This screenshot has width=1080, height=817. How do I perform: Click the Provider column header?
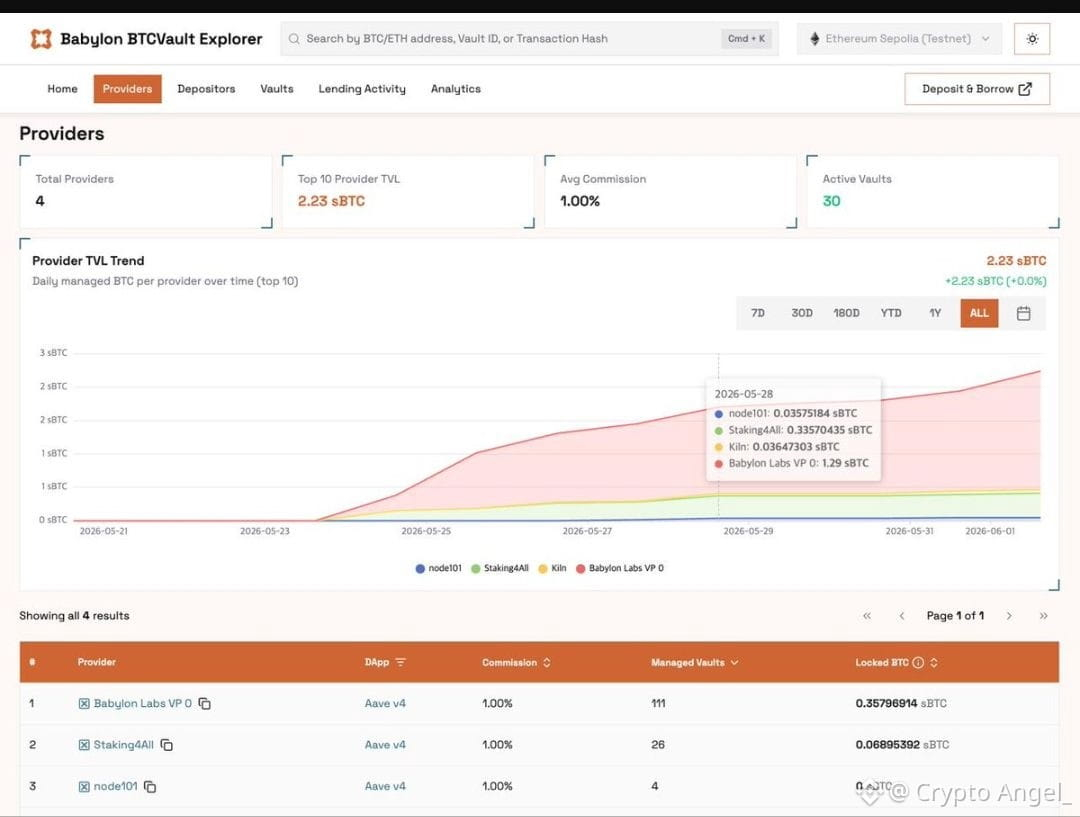(x=96, y=662)
